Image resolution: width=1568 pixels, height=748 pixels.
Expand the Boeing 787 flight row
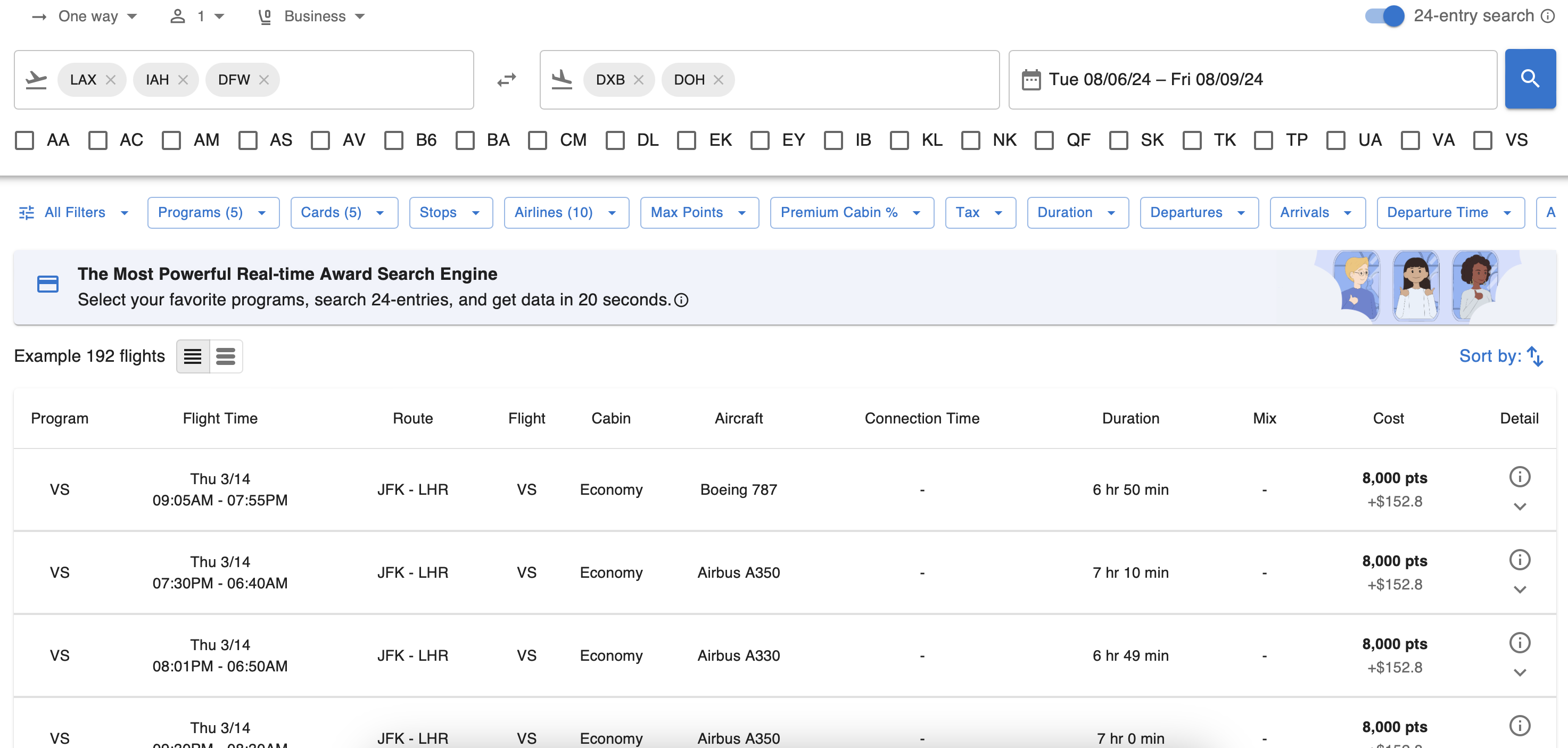1520,506
